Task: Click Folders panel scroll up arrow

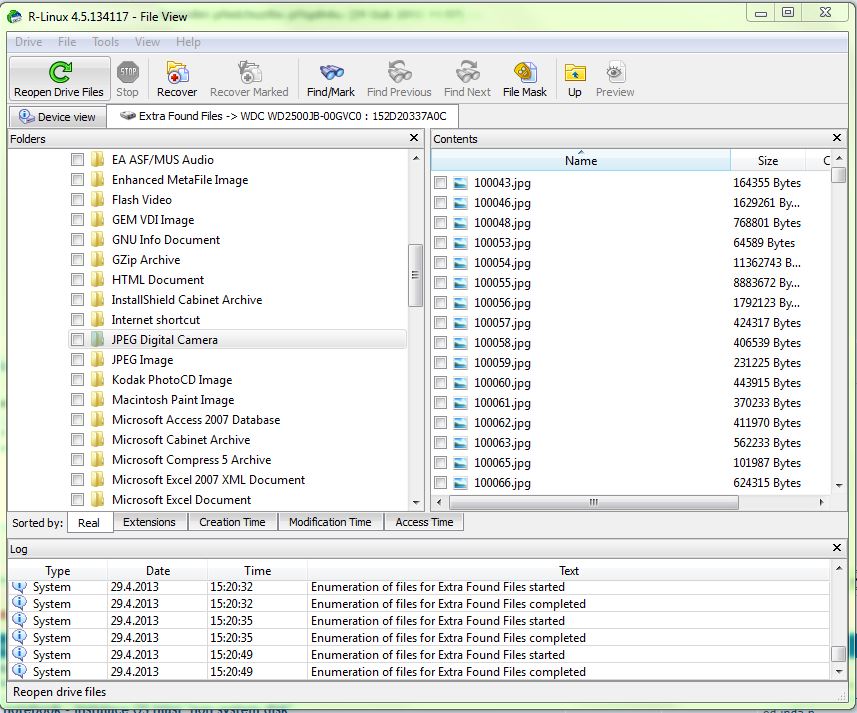Action: click(x=416, y=158)
